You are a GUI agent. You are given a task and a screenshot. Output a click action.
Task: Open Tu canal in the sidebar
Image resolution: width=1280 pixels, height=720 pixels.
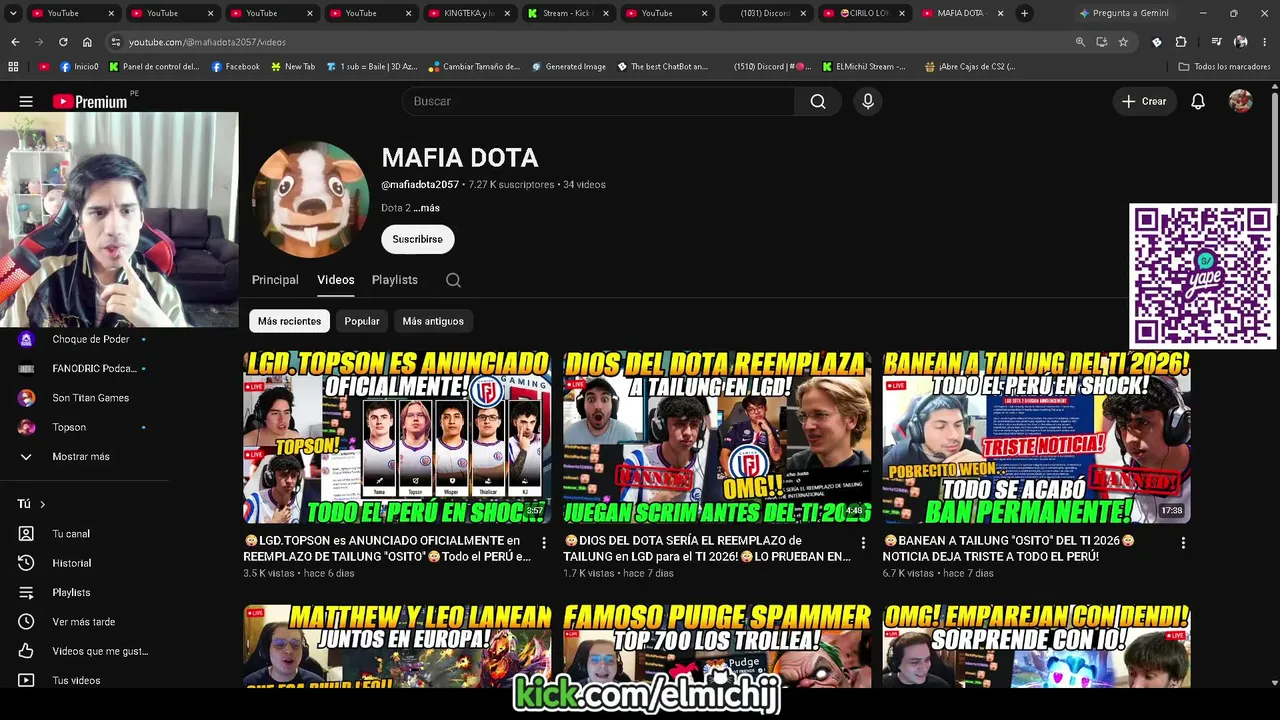pyautogui.click(x=71, y=534)
